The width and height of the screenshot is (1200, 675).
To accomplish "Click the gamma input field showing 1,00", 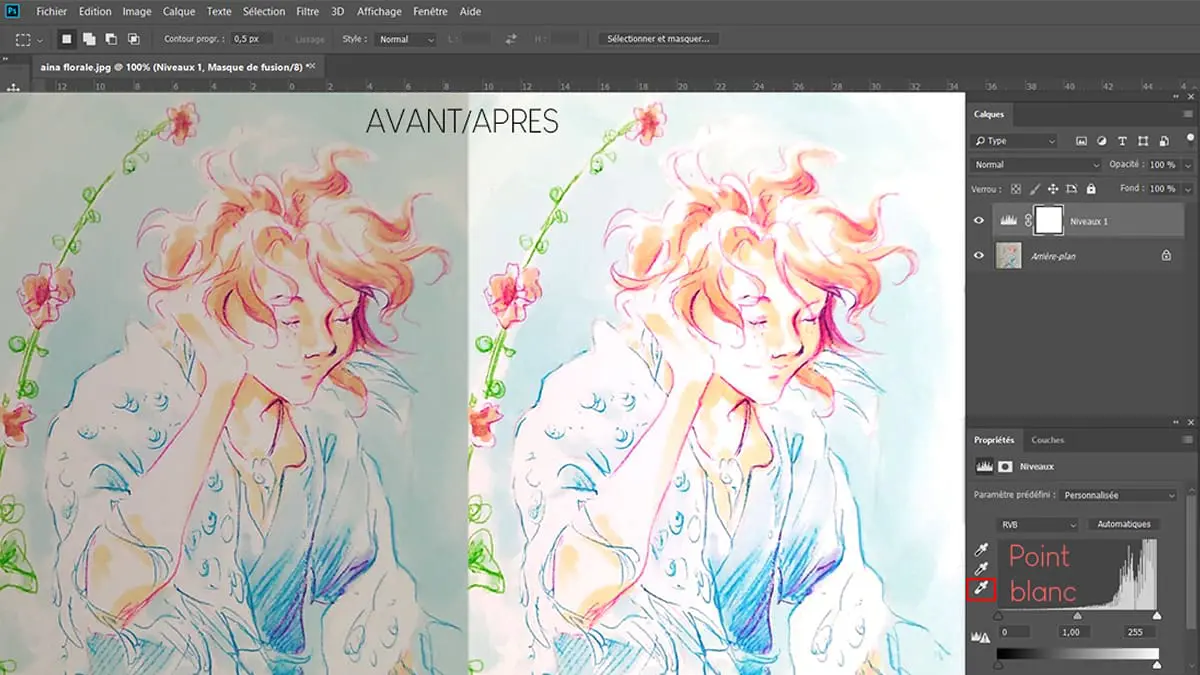I will [1076, 633].
